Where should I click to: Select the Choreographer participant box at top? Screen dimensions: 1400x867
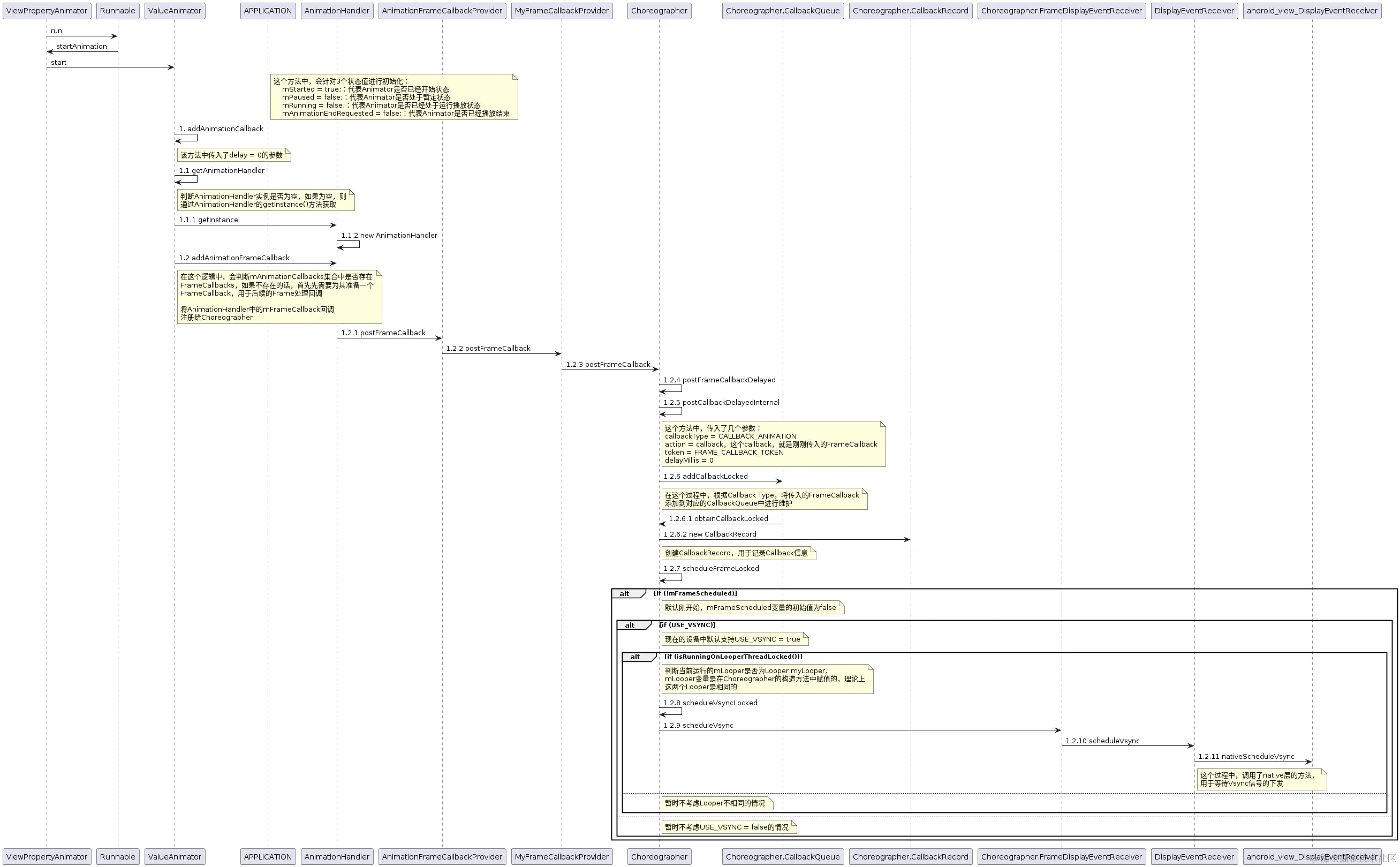coord(659,11)
